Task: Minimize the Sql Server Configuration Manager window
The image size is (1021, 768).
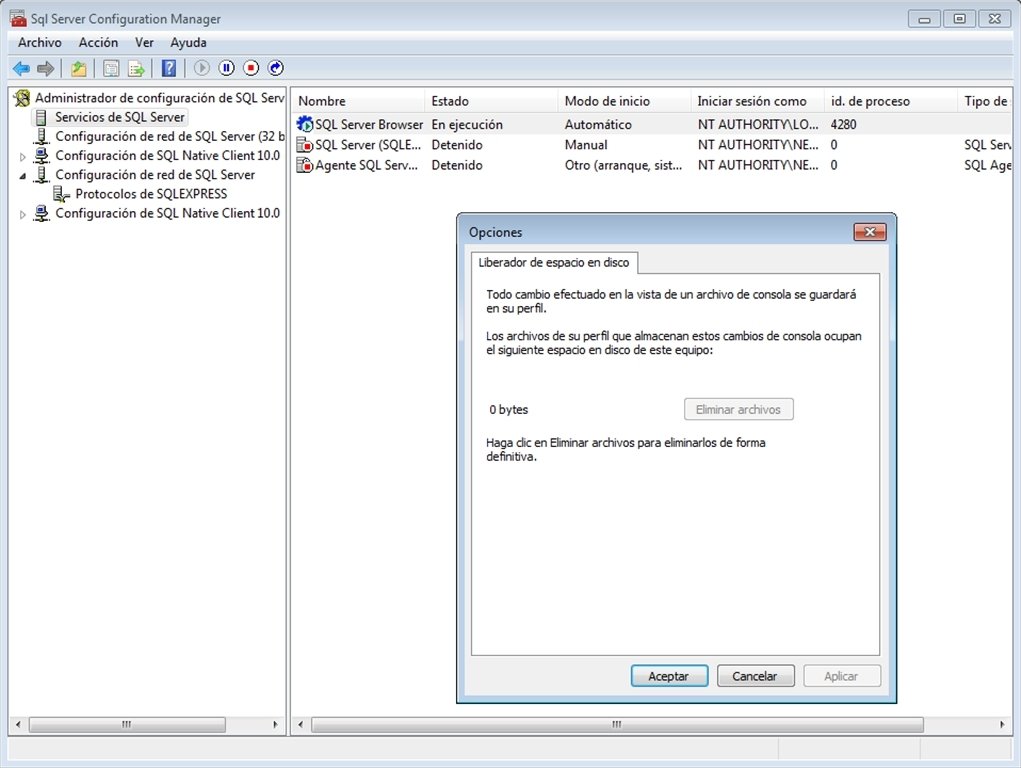Action: (x=924, y=19)
